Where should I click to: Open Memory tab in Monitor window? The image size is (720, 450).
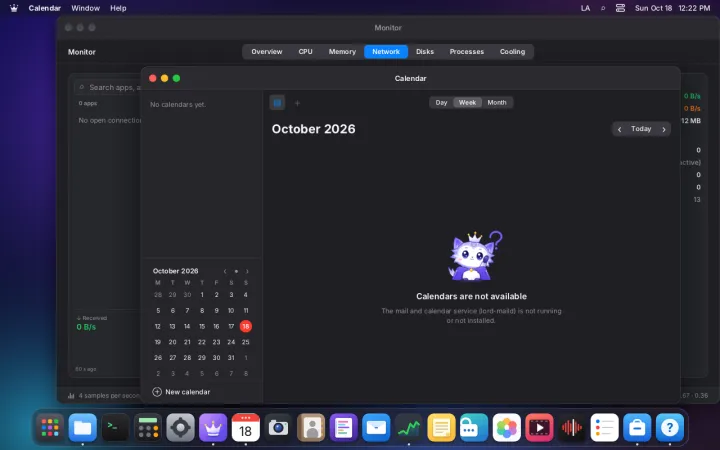pos(342,51)
